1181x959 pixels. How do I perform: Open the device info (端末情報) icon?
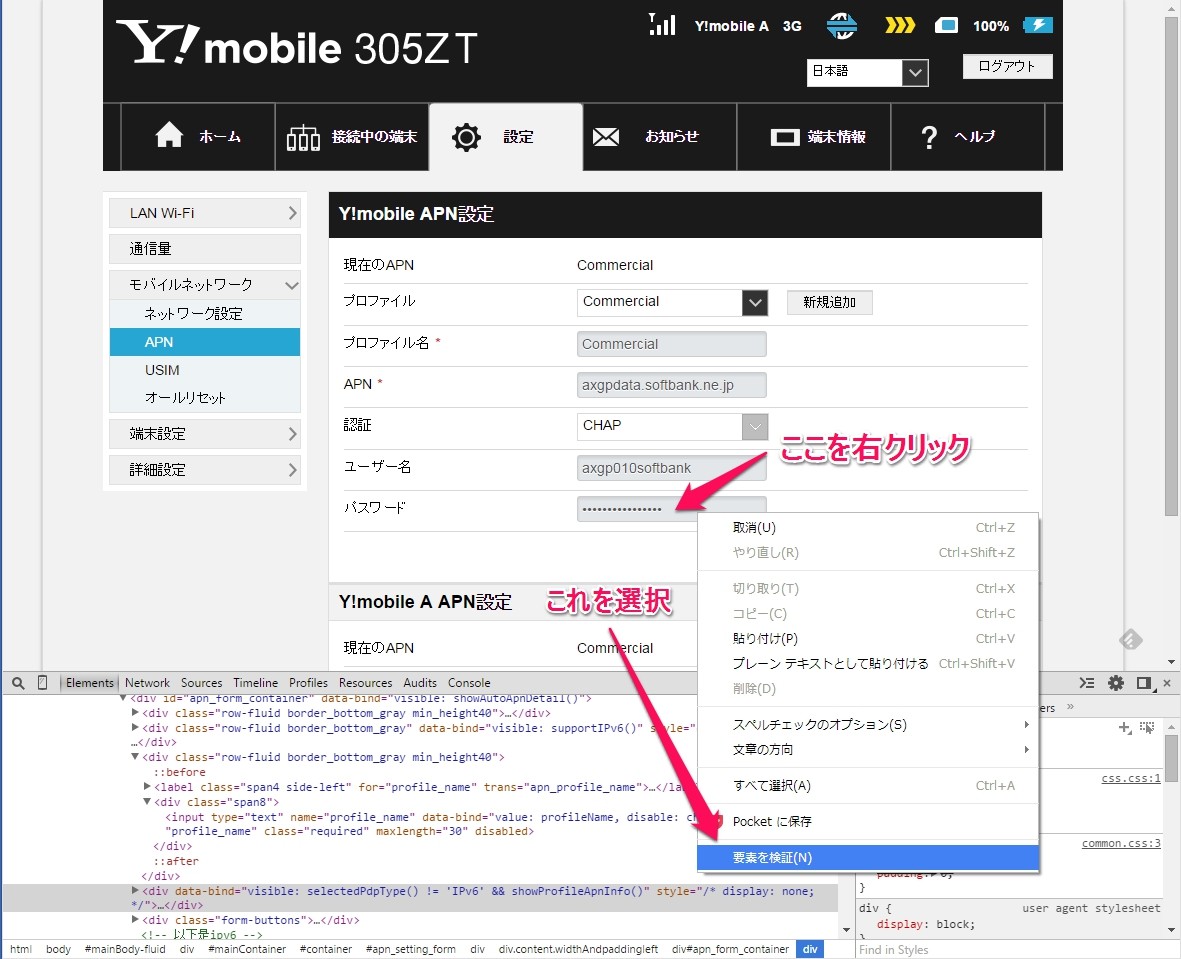785,137
